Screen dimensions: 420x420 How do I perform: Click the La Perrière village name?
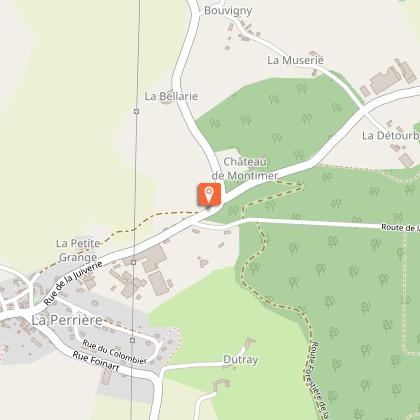(x=67, y=320)
